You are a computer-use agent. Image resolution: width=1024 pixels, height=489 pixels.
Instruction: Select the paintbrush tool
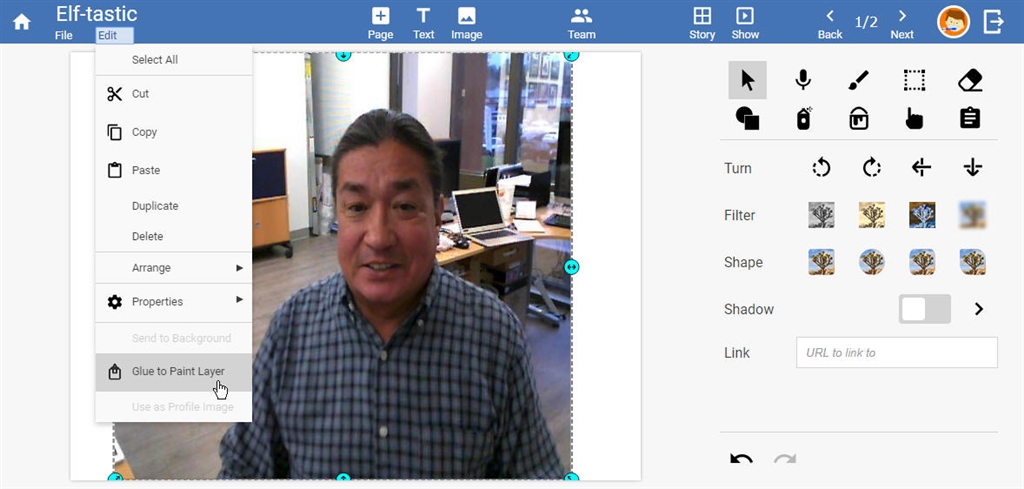click(x=859, y=80)
